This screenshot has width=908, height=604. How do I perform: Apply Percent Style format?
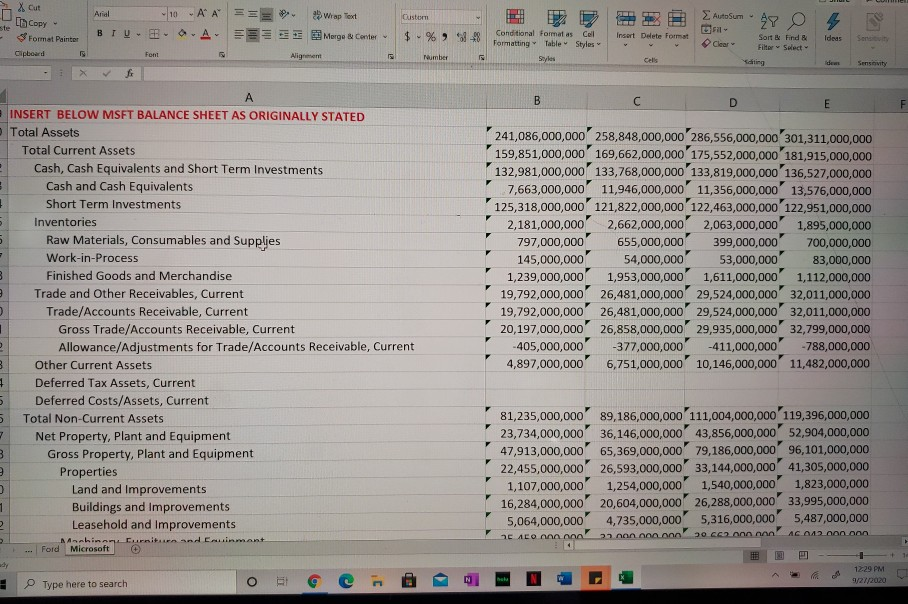[430, 37]
